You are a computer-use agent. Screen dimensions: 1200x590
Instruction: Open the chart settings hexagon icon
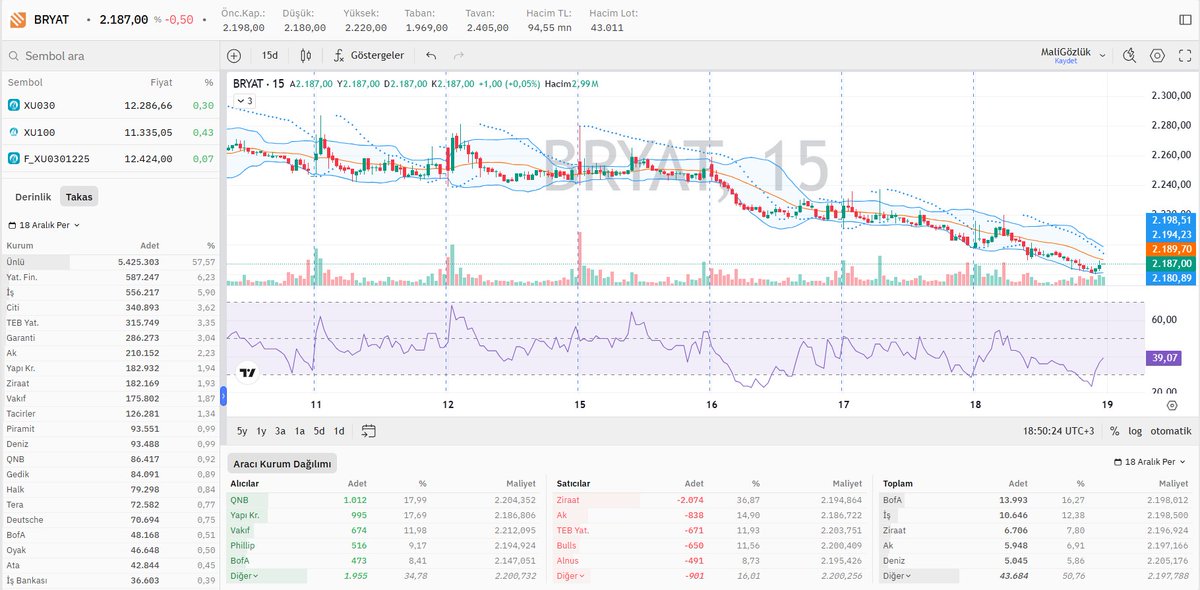(x=1158, y=56)
